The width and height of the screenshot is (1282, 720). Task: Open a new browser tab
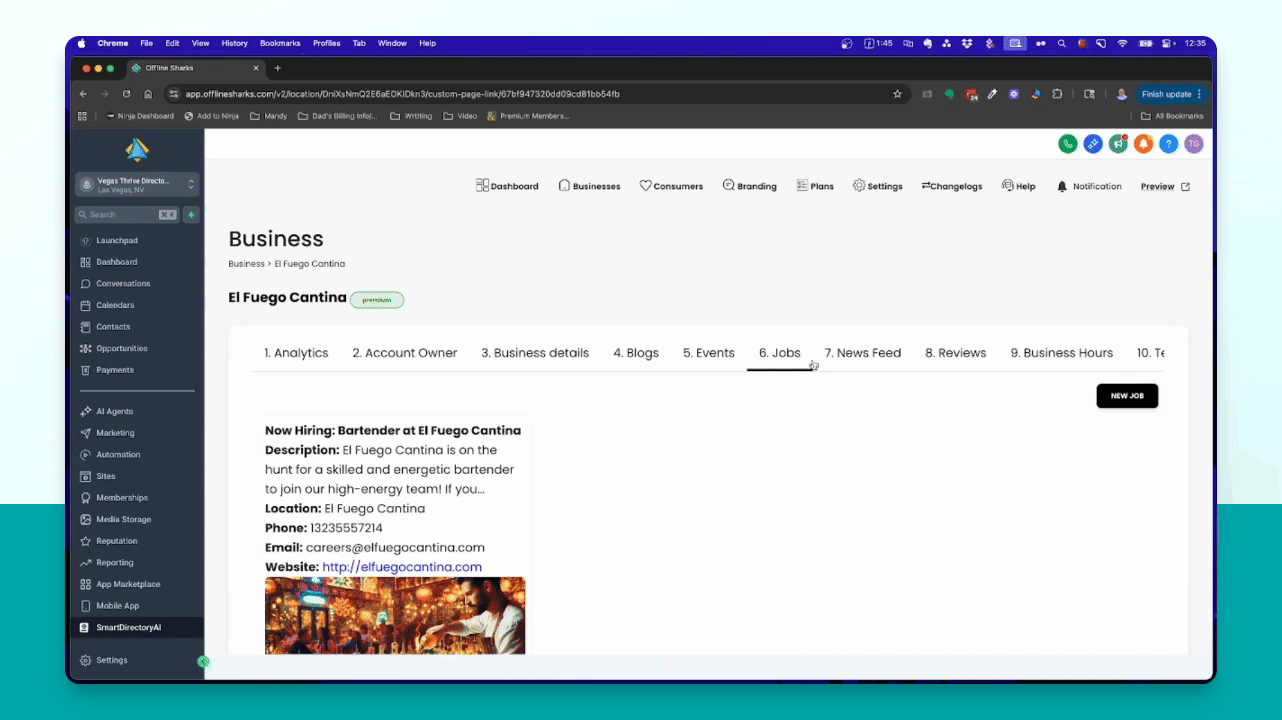pyautogui.click(x=277, y=68)
